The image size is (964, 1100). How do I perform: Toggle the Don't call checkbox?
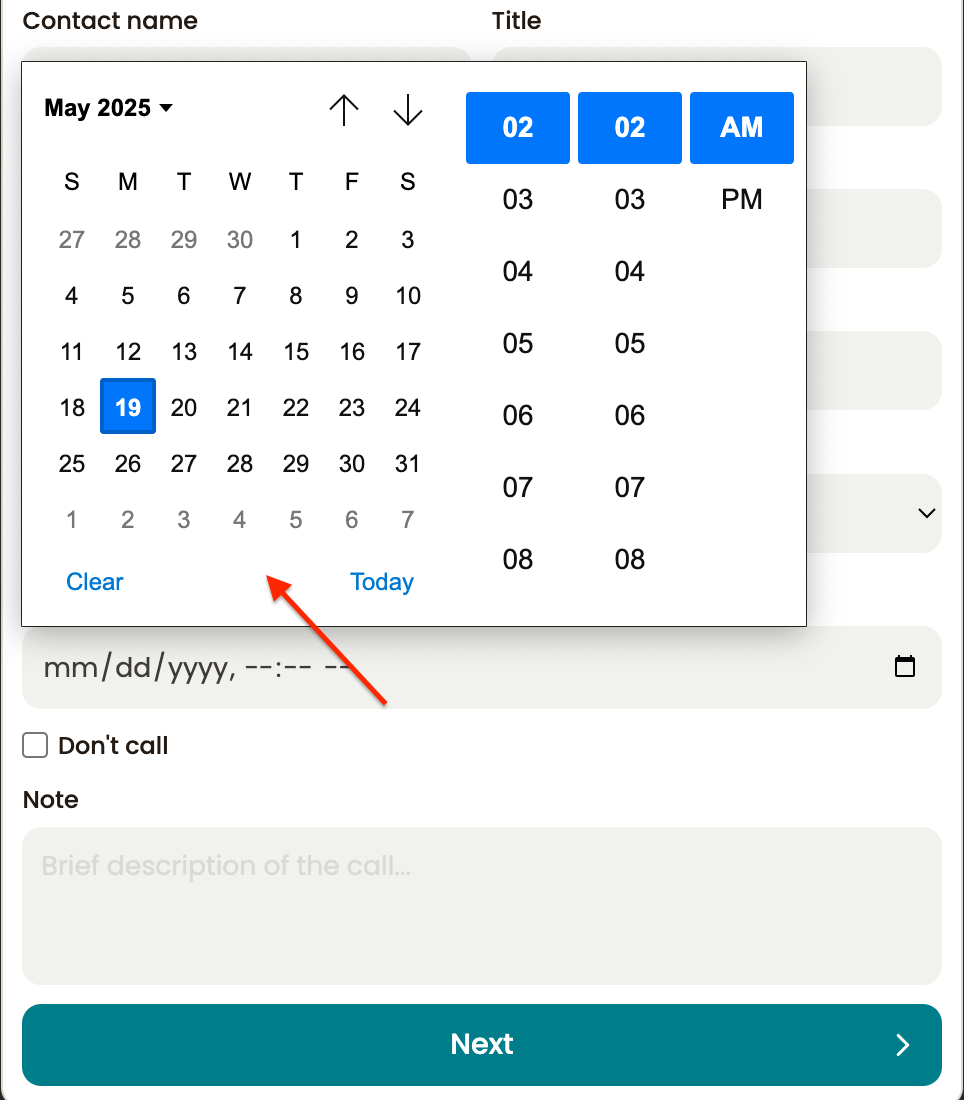(x=35, y=745)
